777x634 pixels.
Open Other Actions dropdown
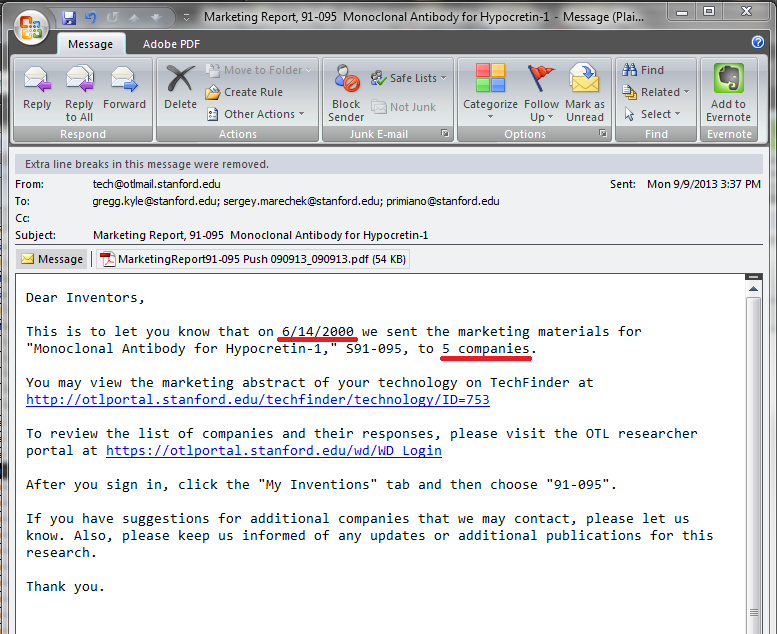click(260, 114)
